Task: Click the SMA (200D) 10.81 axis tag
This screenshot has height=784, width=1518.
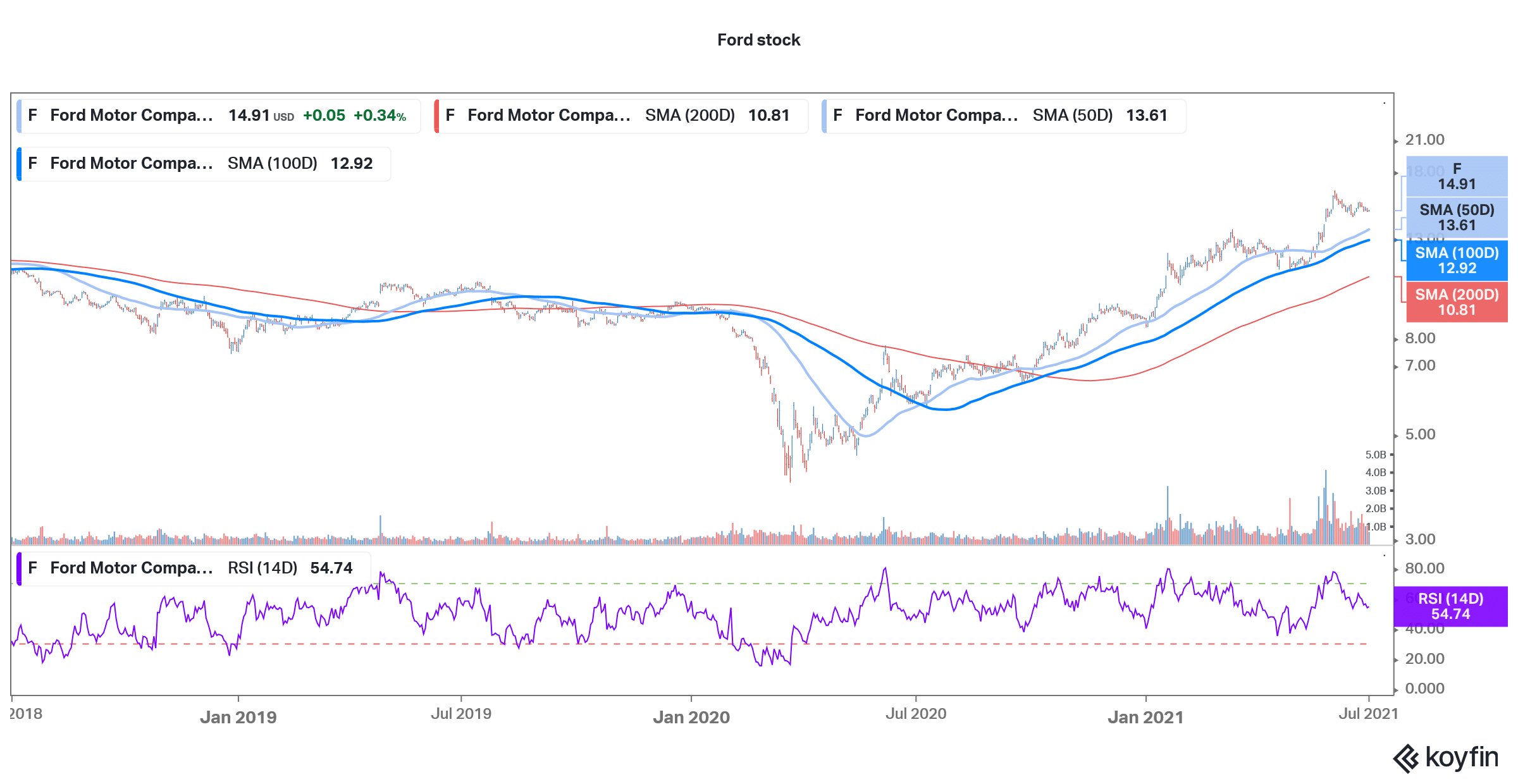Action: pyautogui.click(x=1457, y=302)
